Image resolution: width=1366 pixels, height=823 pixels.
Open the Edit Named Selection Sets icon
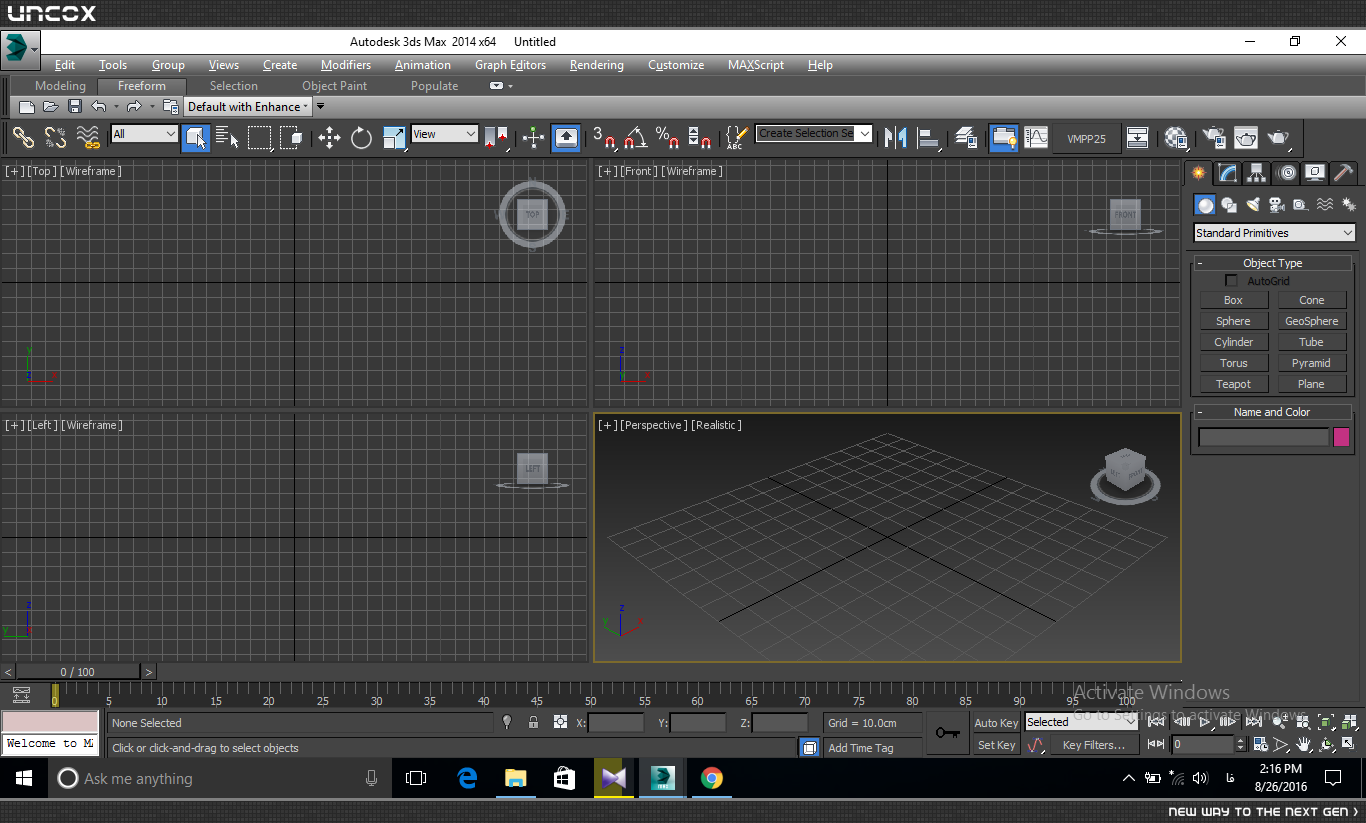coord(737,138)
